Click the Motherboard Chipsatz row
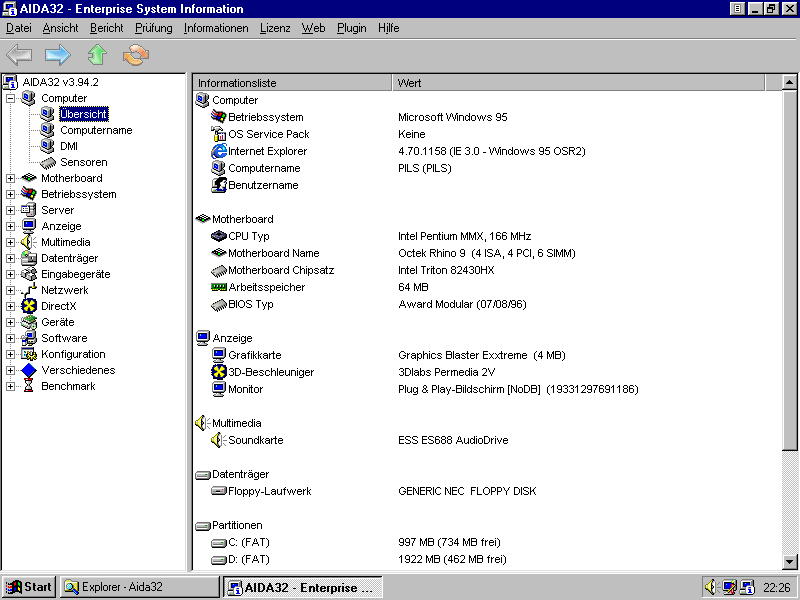 pyautogui.click(x=487, y=270)
